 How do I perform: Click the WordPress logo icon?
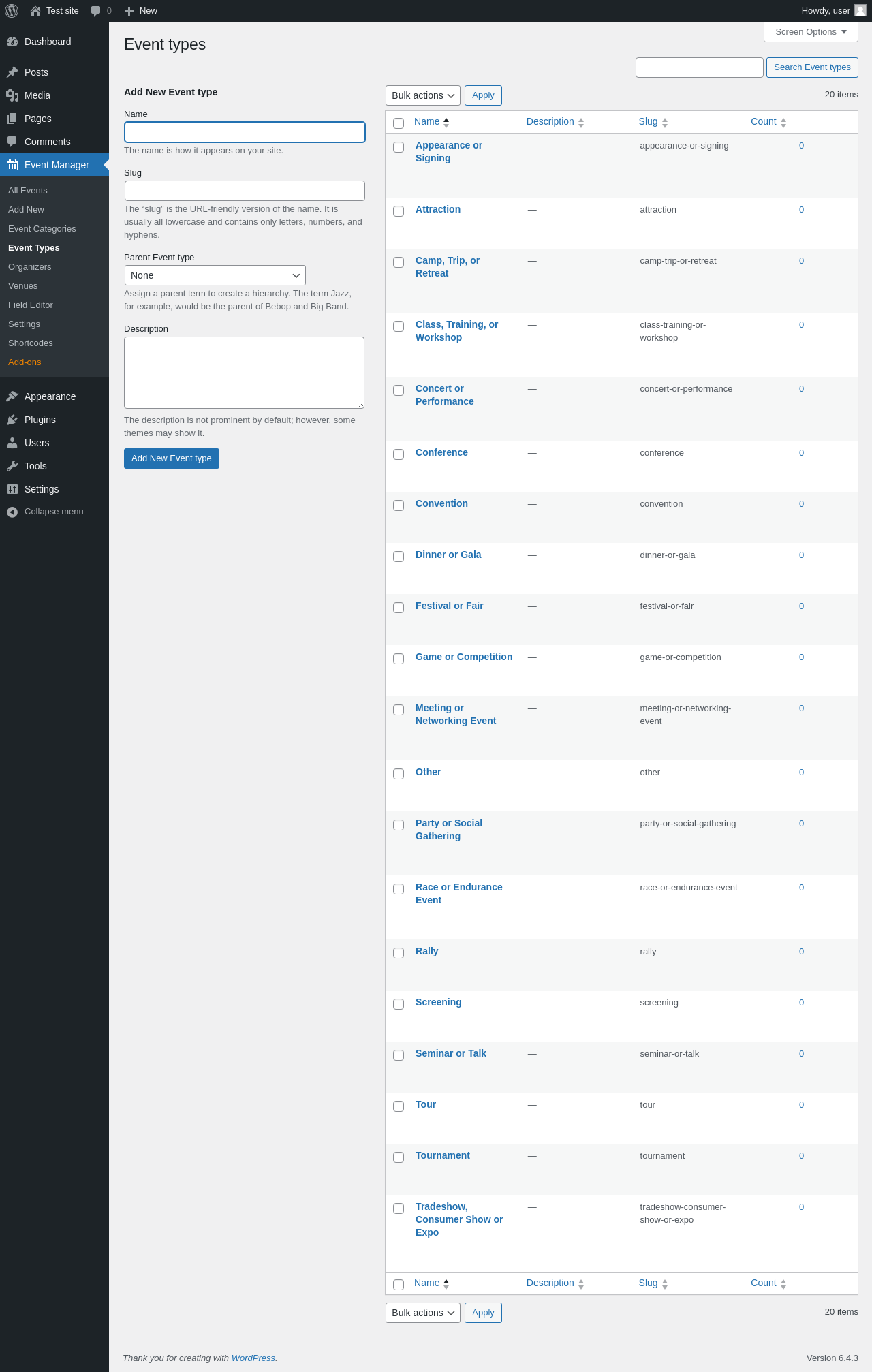point(12,11)
